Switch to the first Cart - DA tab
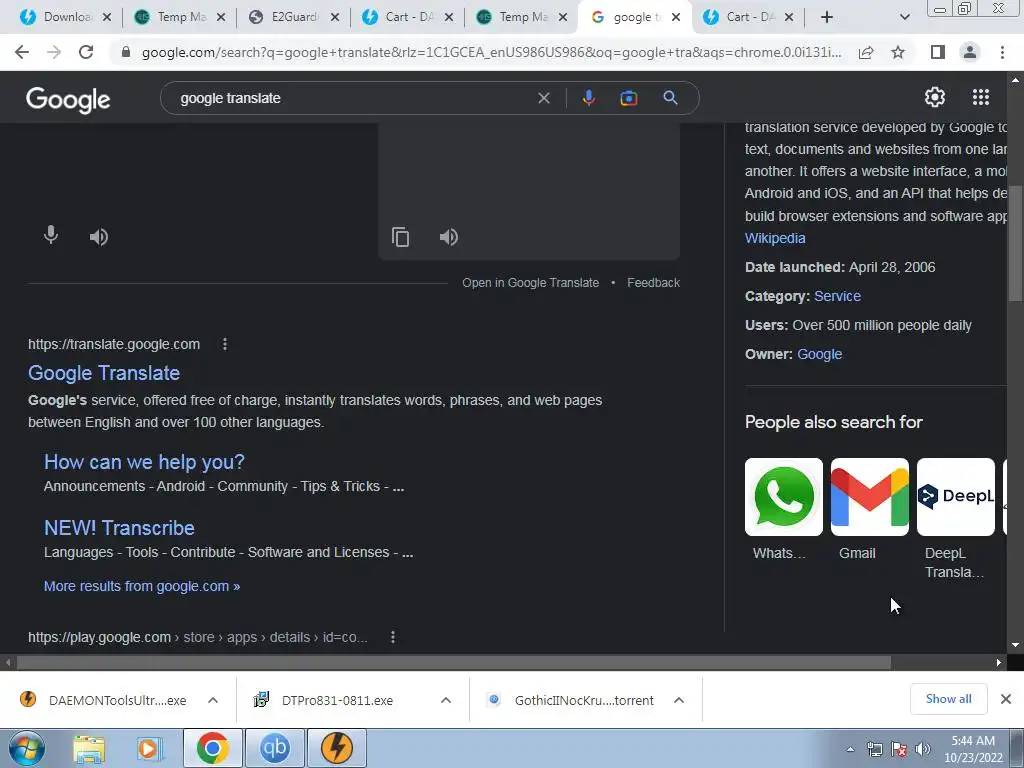1024x768 pixels. [407, 17]
